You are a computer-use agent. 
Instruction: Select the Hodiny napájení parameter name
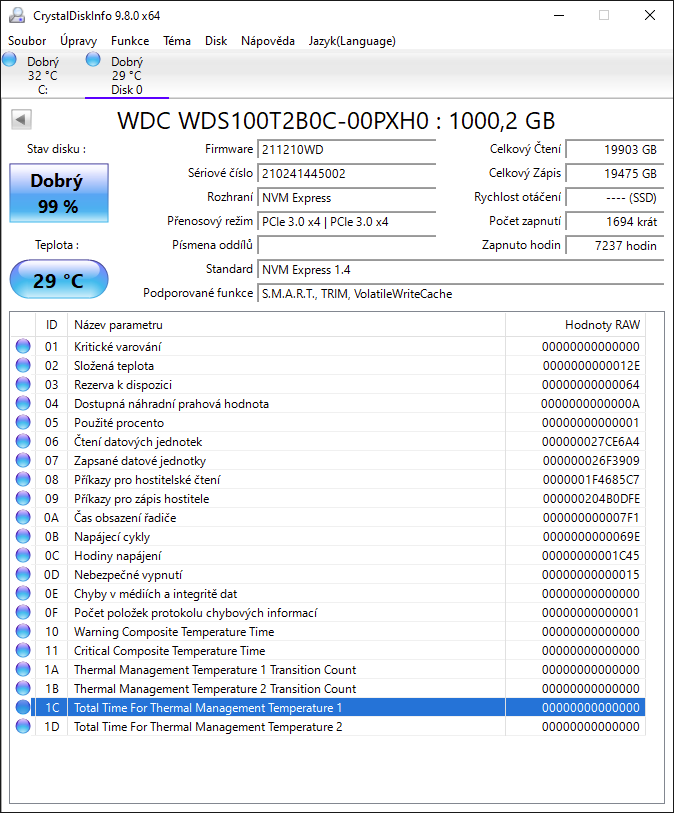[x=117, y=556]
